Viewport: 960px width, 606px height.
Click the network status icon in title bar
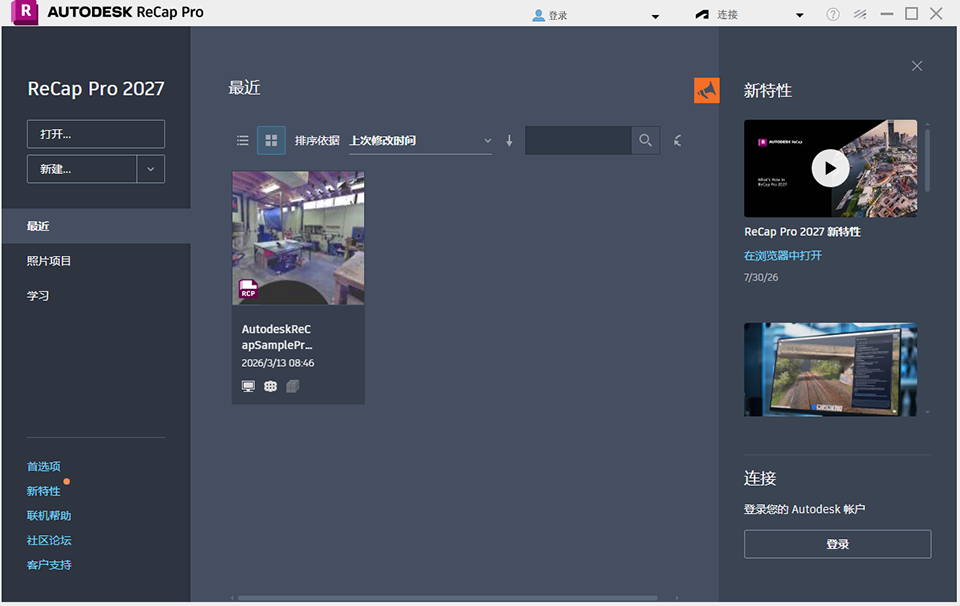tap(860, 14)
